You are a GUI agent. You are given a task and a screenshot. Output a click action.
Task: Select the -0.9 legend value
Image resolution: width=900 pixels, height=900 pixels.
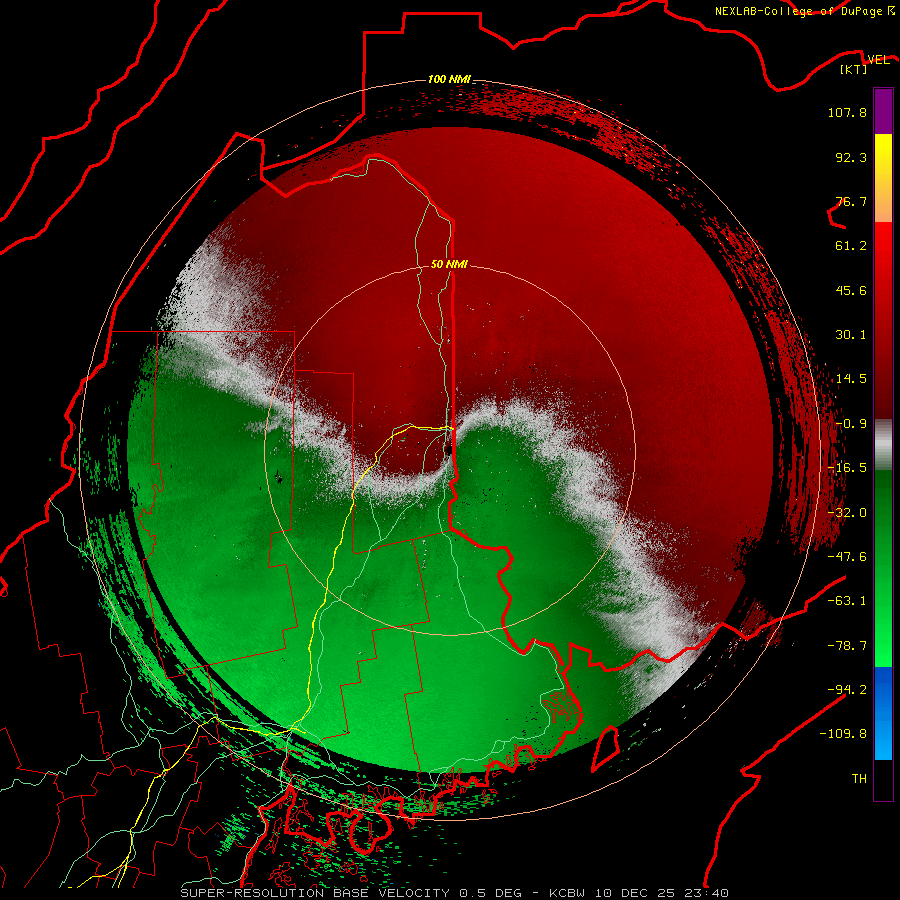tap(851, 424)
